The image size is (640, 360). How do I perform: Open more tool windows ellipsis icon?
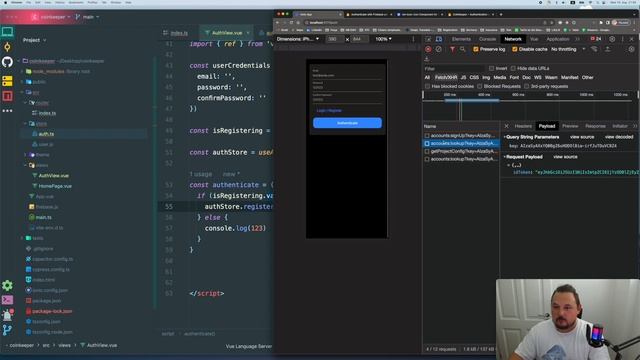click(7, 111)
